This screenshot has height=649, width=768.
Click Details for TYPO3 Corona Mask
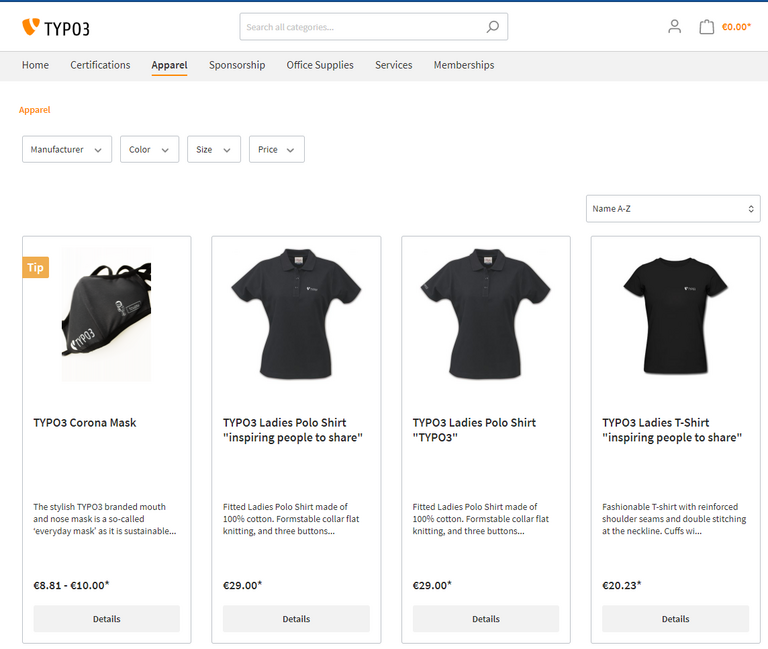pyautogui.click(x=106, y=619)
